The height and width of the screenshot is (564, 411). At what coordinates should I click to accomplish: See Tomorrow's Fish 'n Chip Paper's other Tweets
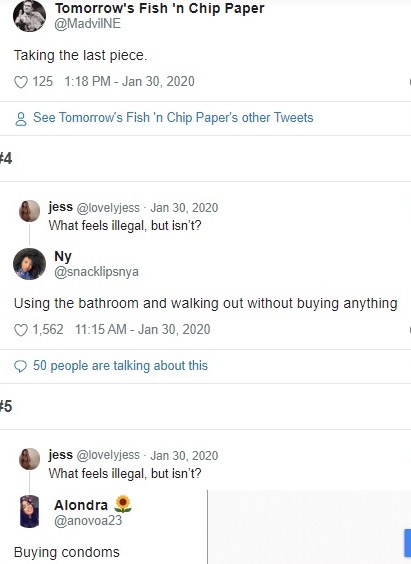click(x=173, y=118)
